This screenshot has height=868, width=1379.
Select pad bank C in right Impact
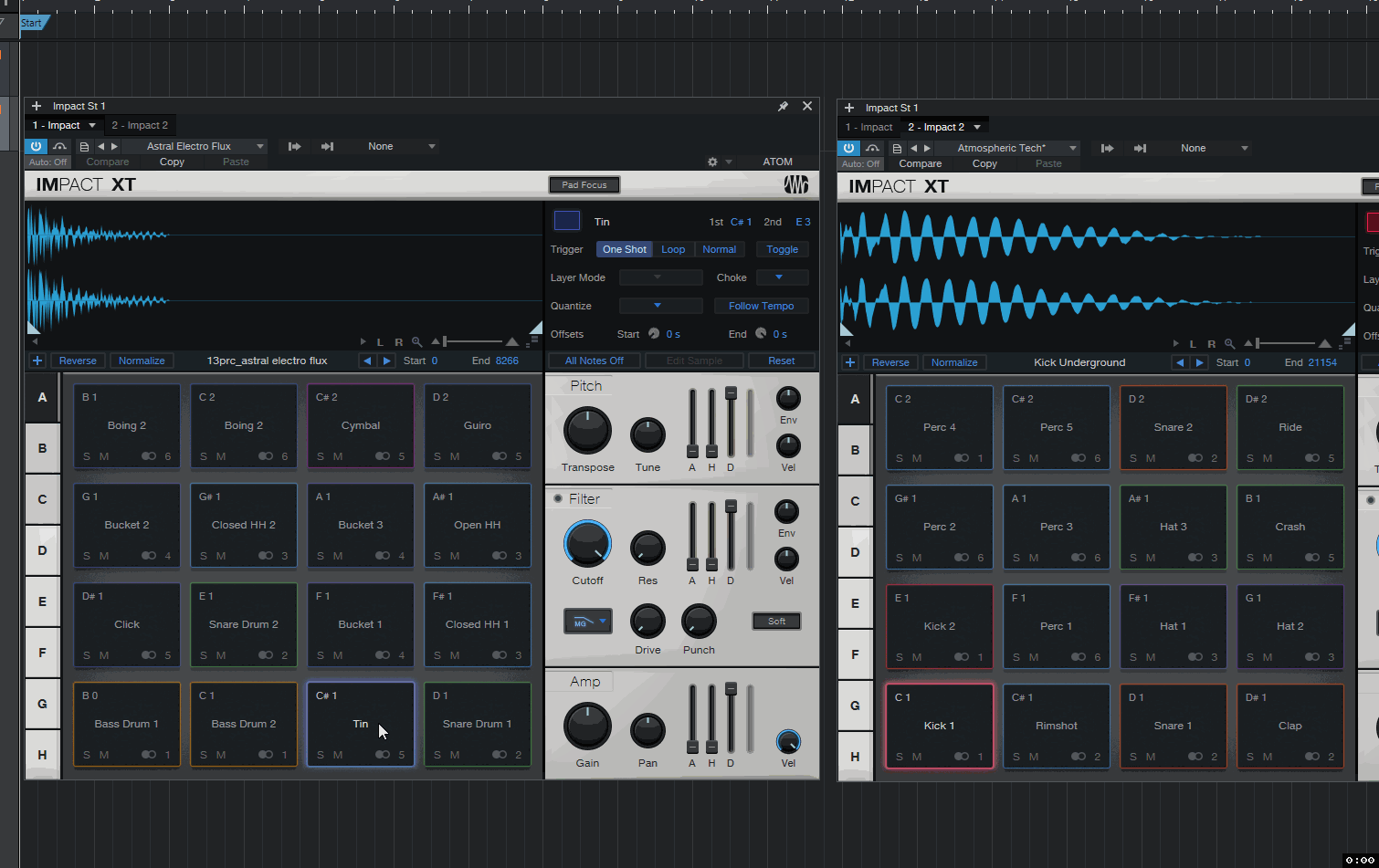coord(855,501)
